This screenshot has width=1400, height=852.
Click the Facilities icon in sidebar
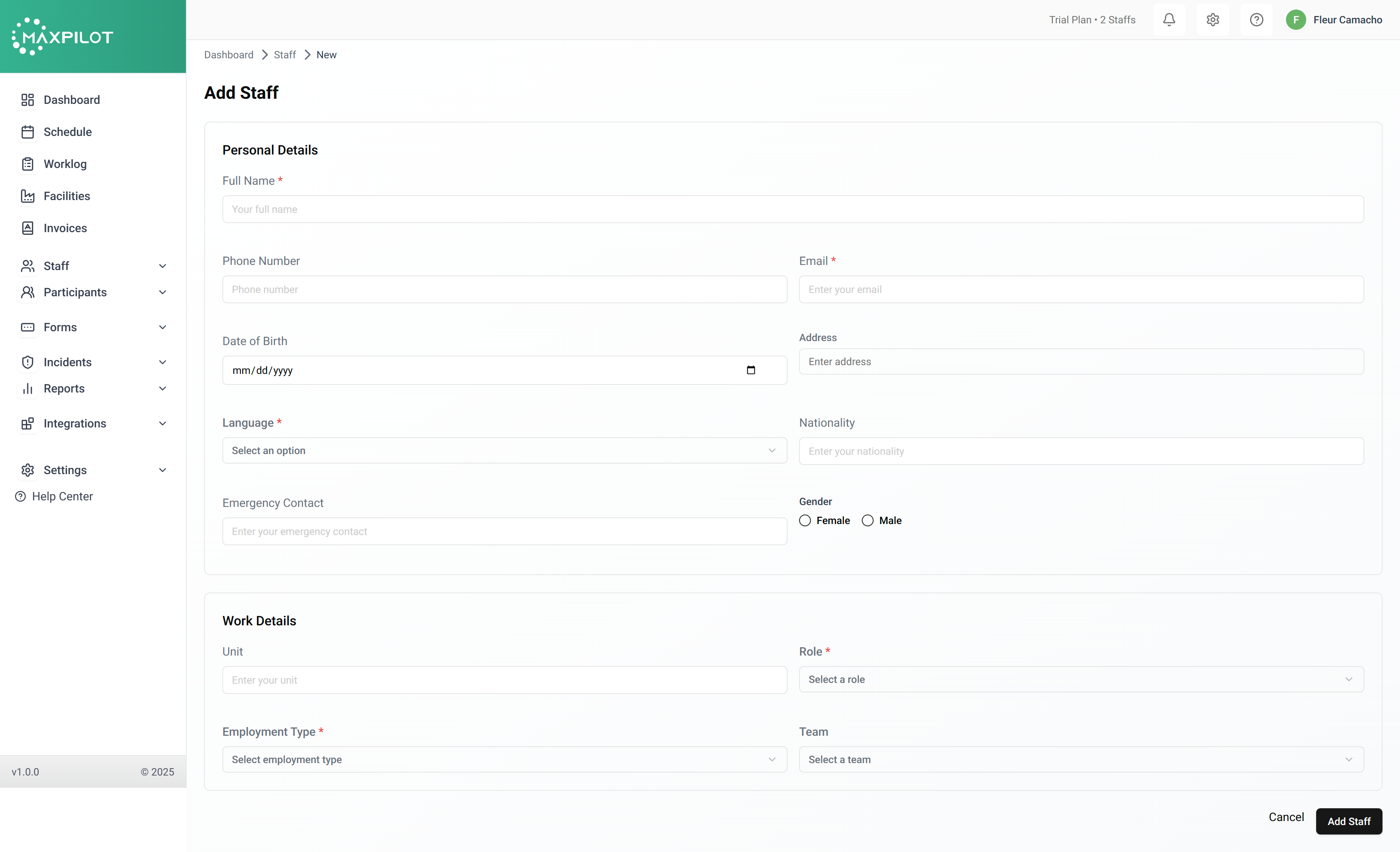[27, 196]
